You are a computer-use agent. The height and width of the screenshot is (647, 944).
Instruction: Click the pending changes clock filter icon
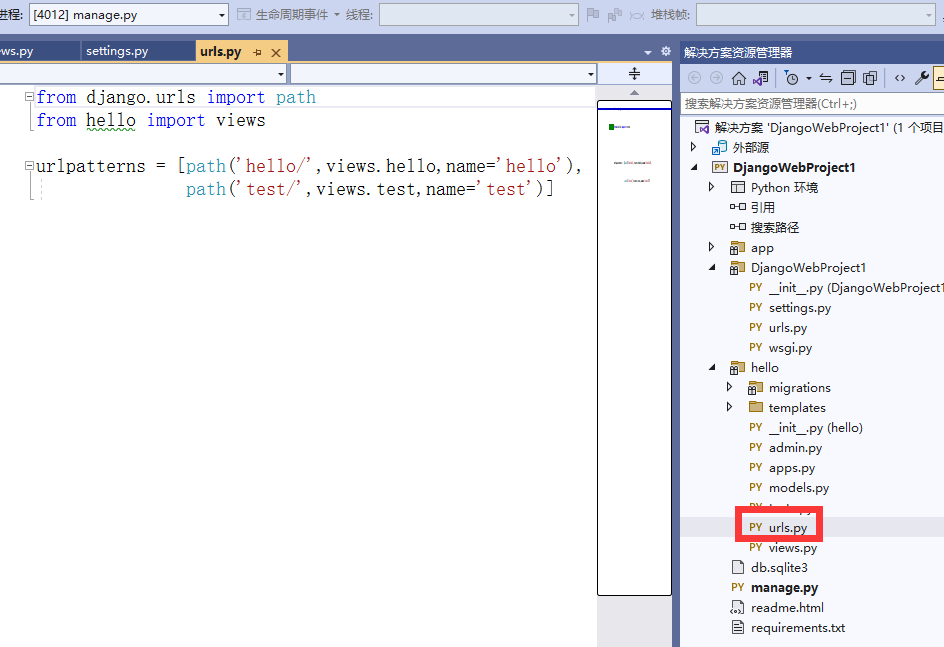pos(792,78)
